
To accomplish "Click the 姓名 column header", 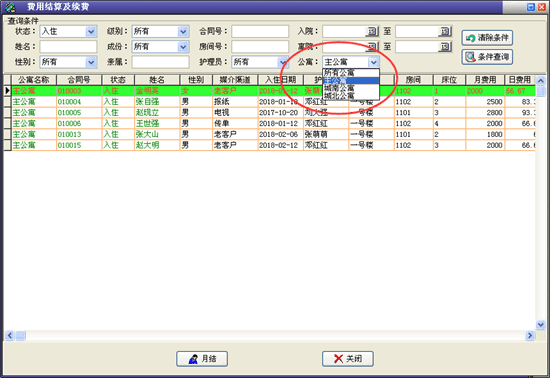I will (x=157, y=80).
